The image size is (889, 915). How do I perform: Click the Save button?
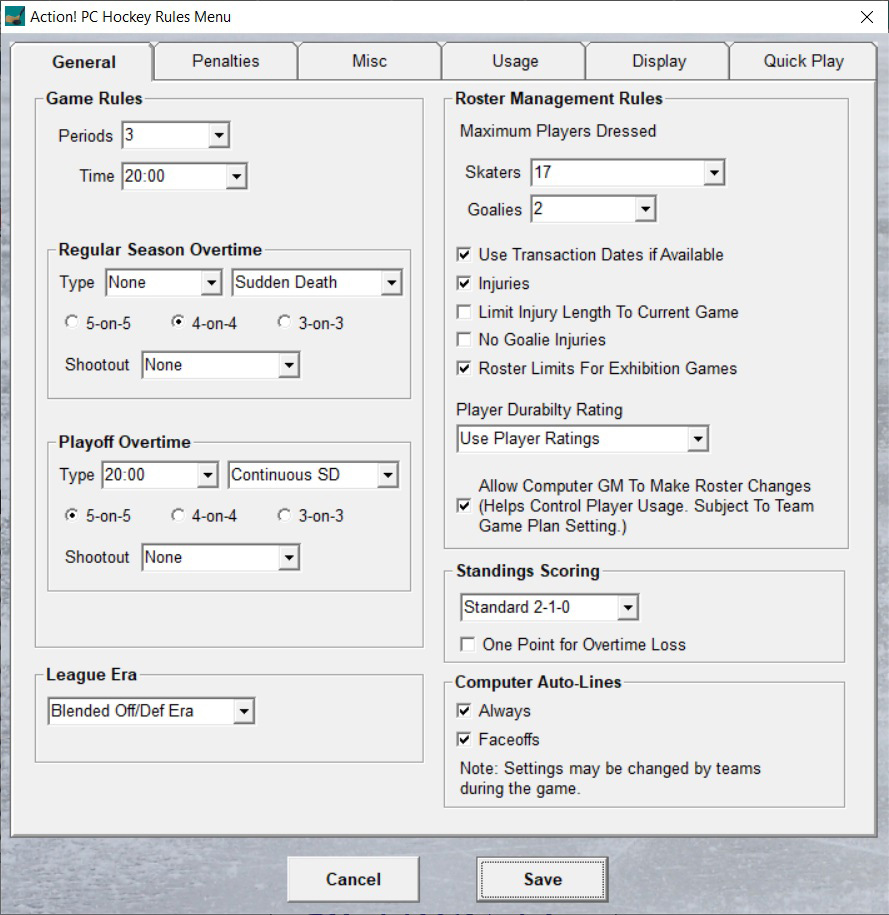(x=542, y=879)
